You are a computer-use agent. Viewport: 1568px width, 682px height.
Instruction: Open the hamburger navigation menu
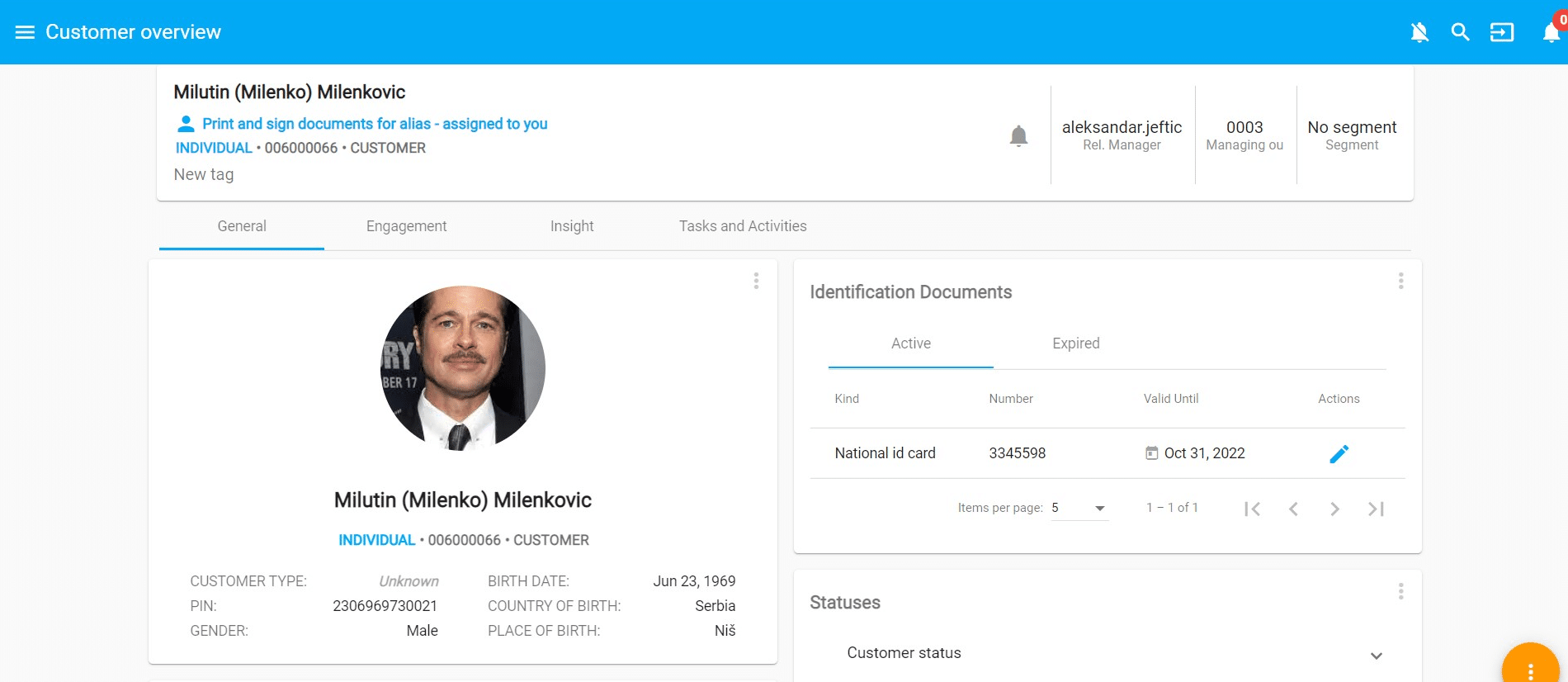[25, 32]
